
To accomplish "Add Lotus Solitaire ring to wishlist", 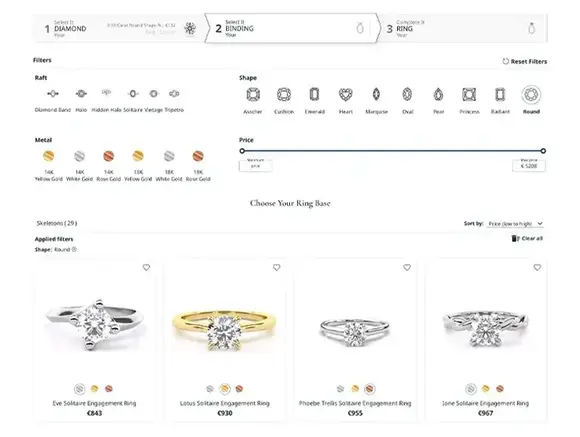I will [277, 267].
